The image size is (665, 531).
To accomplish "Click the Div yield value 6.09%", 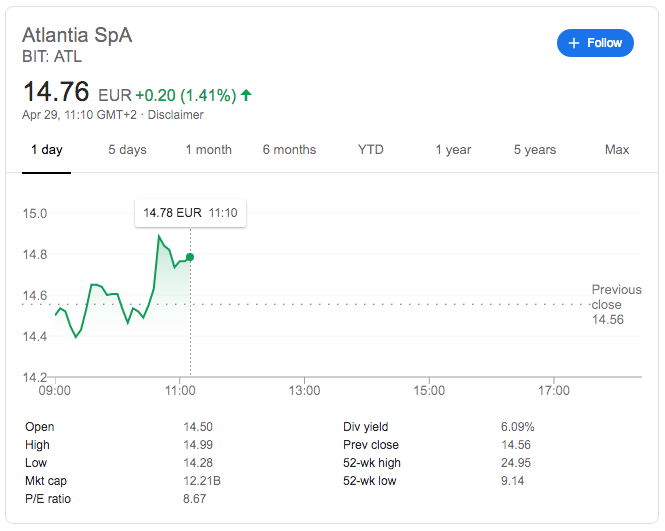I will [x=517, y=427].
